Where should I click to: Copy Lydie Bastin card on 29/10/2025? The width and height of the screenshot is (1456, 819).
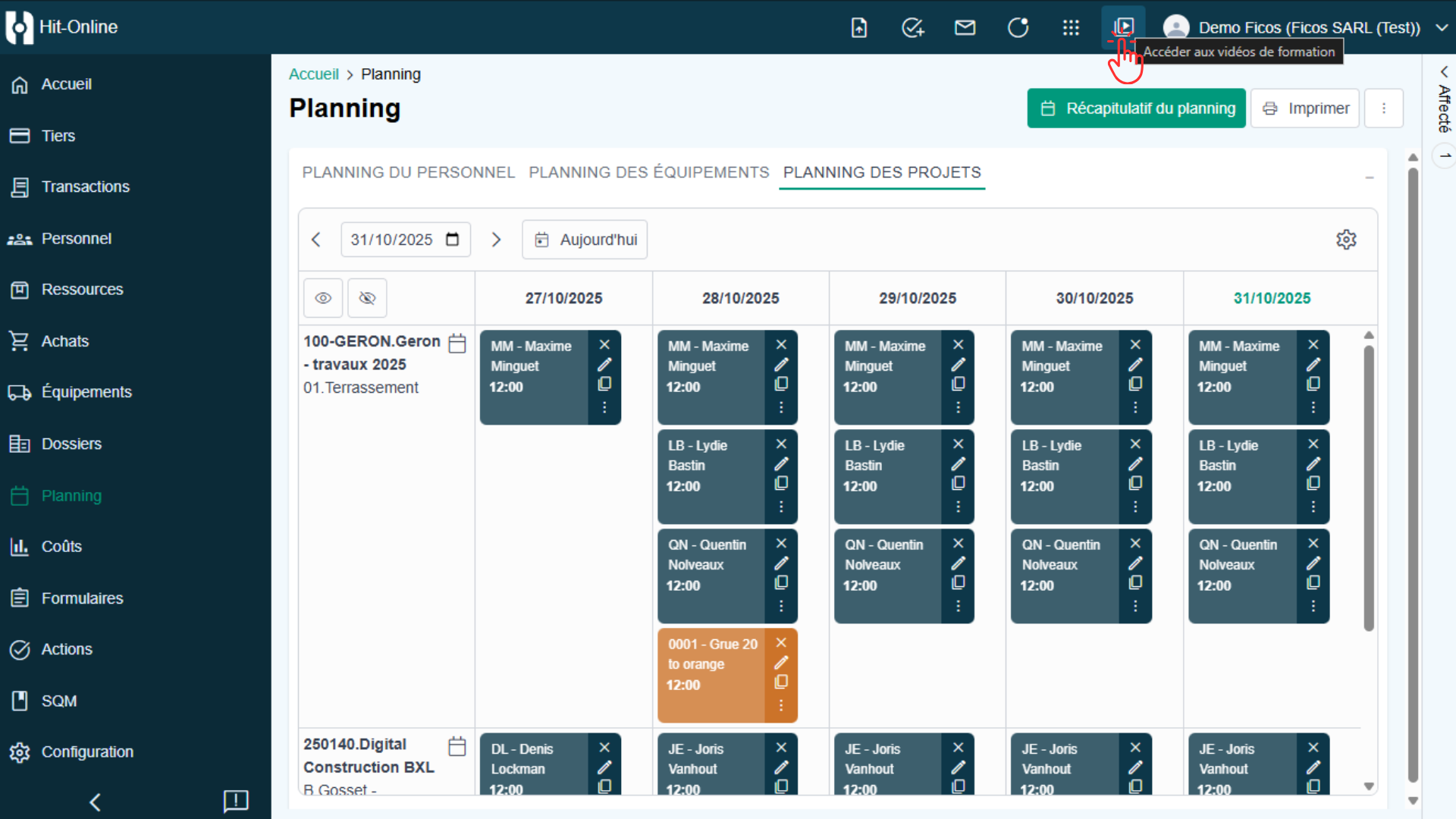tap(959, 483)
